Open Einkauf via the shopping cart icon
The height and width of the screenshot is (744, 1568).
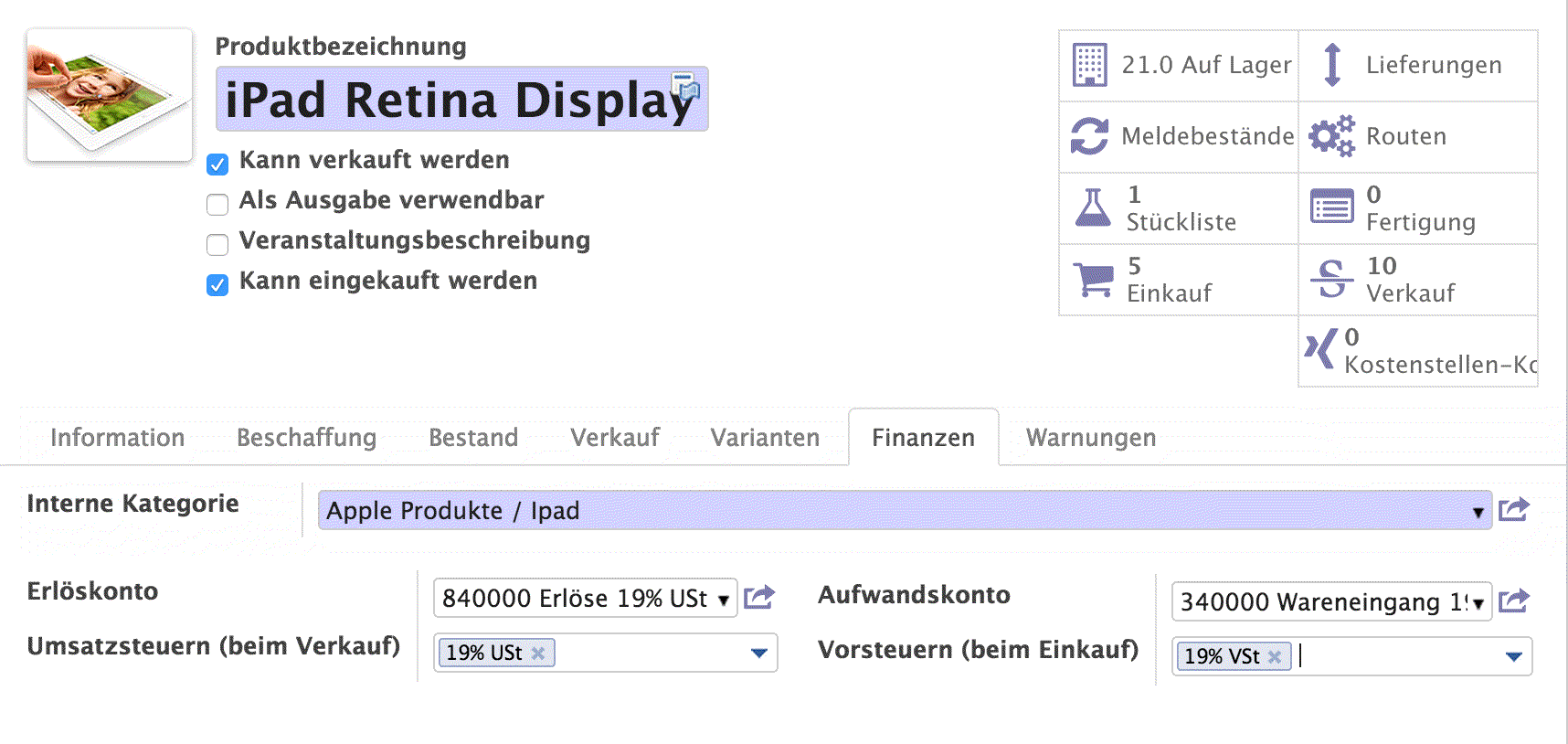pyautogui.click(x=1093, y=279)
